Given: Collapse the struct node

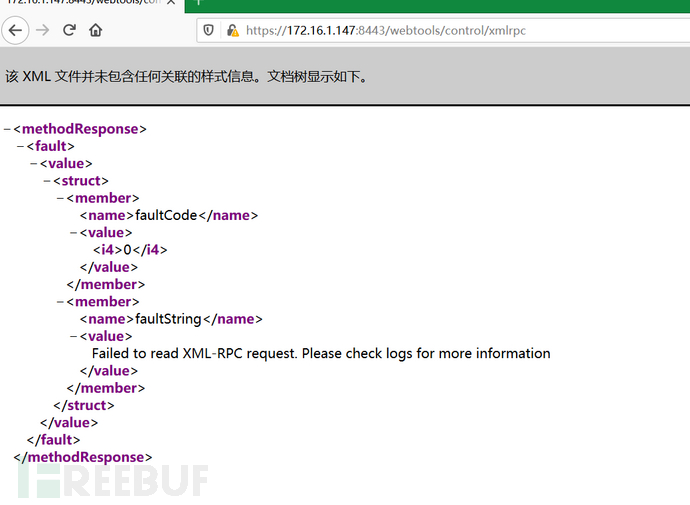Looking at the screenshot, I should pos(47,181).
